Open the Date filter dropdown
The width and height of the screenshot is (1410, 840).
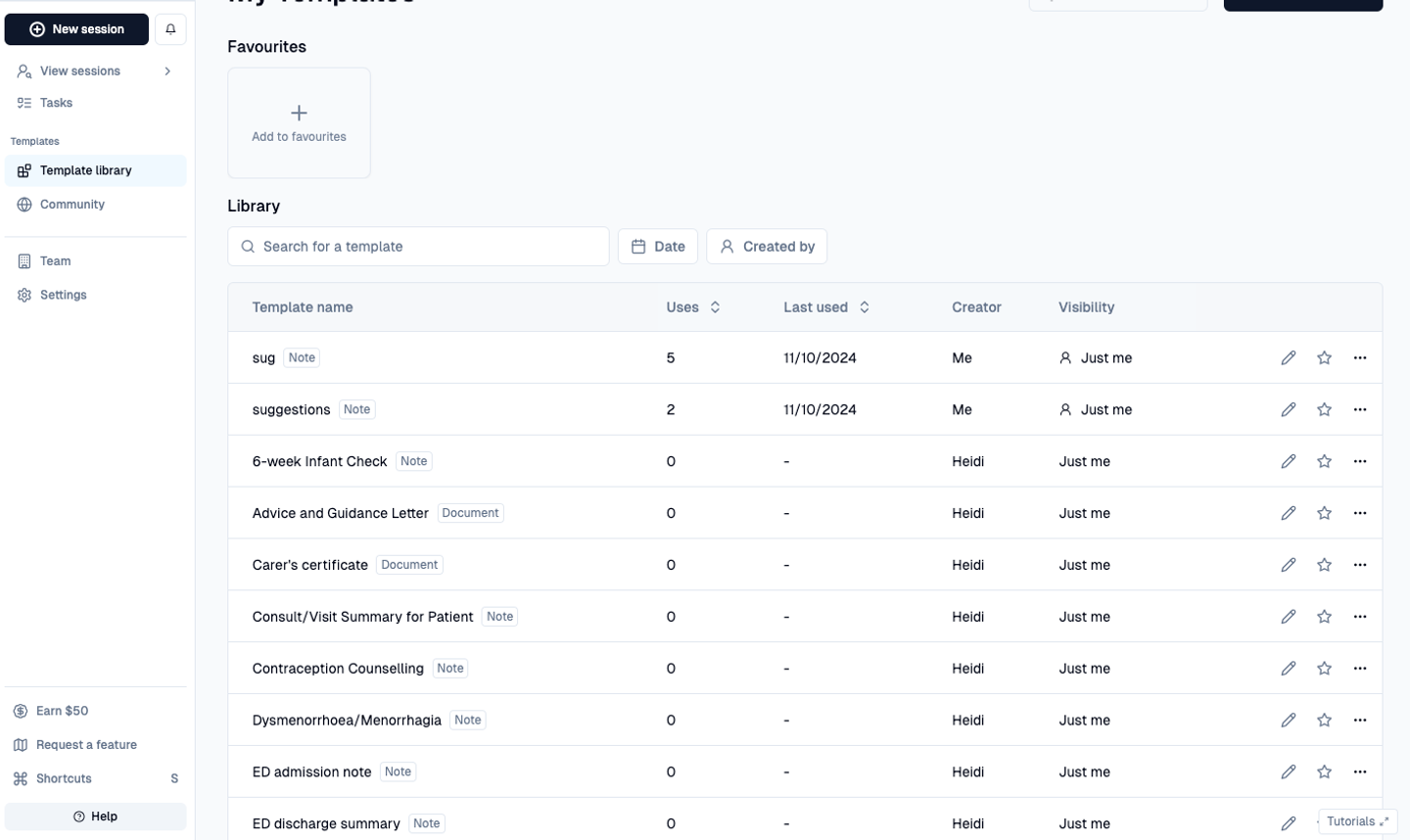657,247
